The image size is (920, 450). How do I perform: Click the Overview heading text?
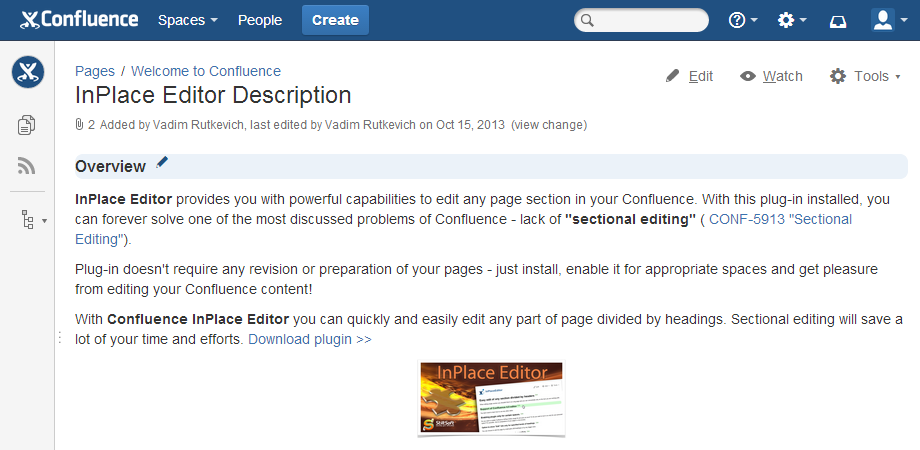[110, 167]
